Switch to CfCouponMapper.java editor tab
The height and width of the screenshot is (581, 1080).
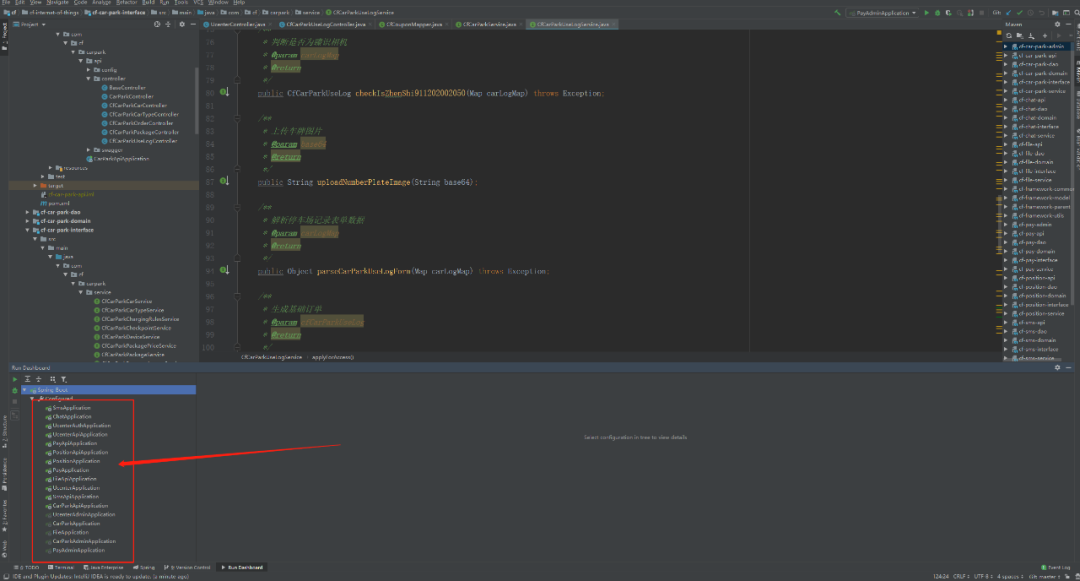(413, 24)
